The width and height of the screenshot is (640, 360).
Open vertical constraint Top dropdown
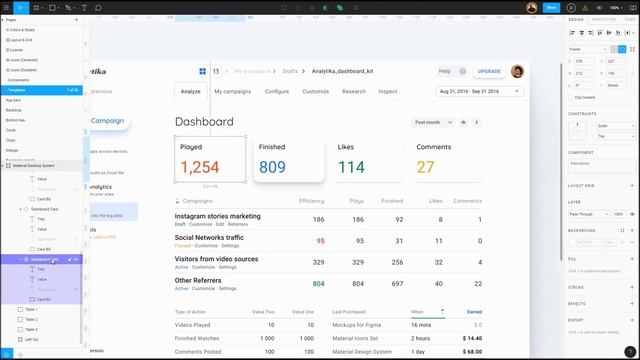(616, 136)
